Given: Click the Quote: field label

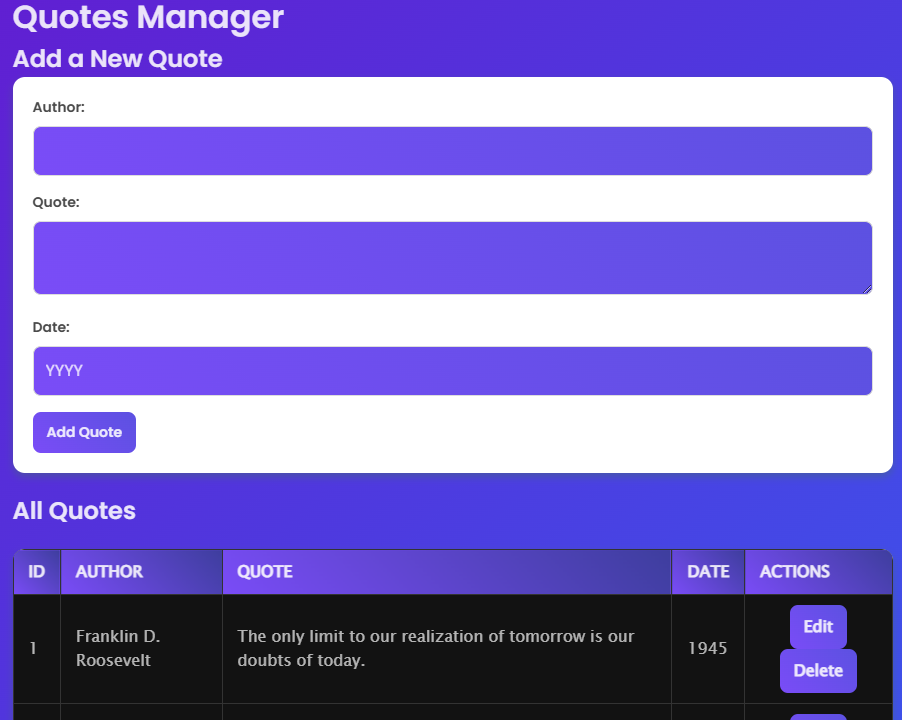Looking at the screenshot, I should pyautogui.click(x=56, y=202).
